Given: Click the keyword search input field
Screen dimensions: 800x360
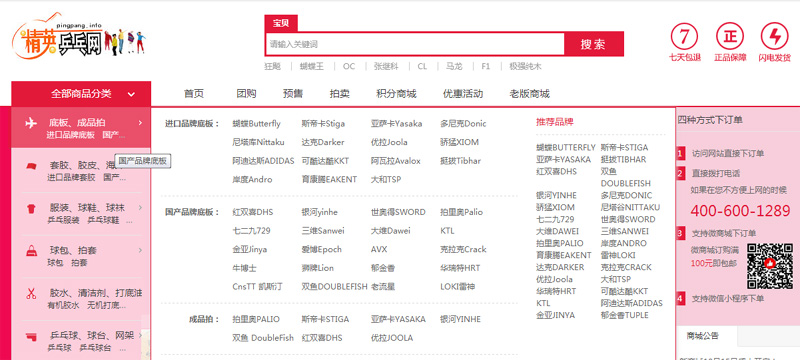Looking at the screenshot, I should point(415,44).
